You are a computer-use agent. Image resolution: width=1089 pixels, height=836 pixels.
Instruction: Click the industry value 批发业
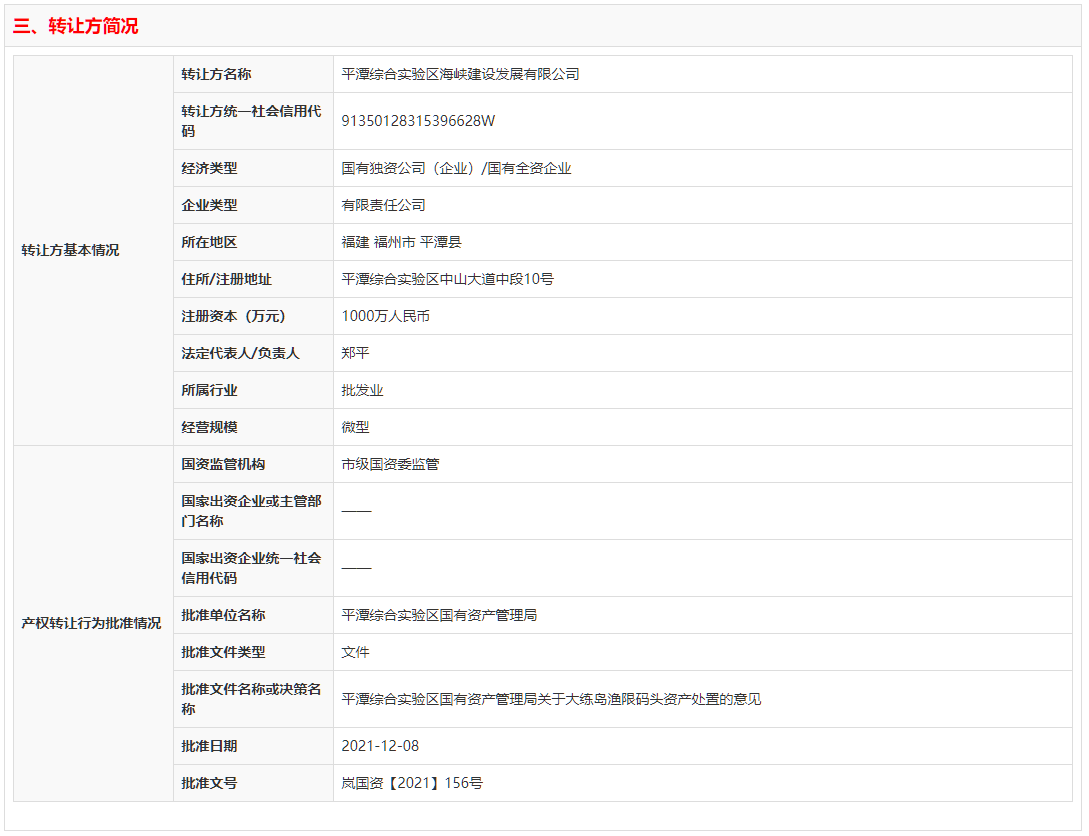pos(362,390)
